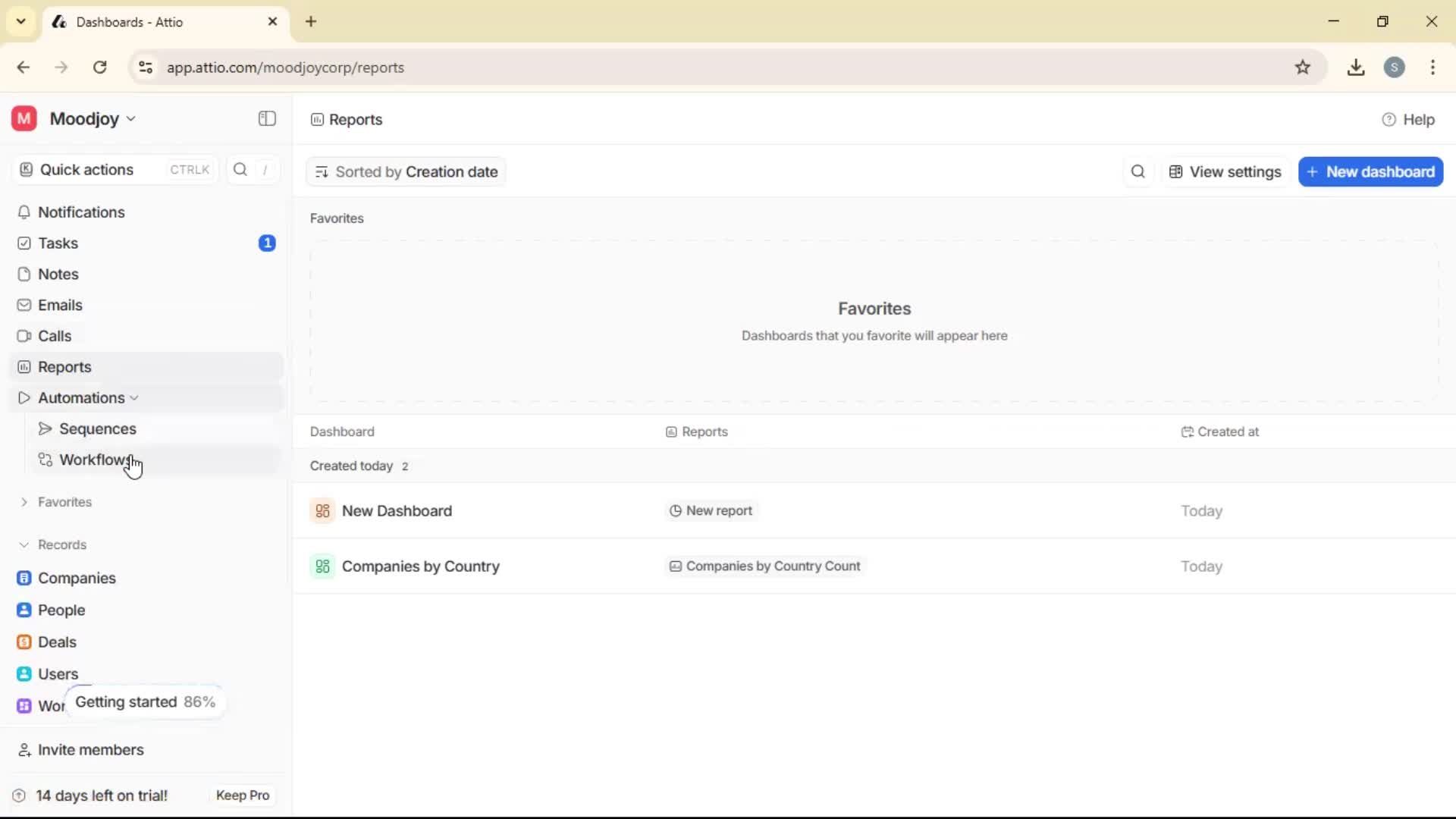This screenshot has width=1456, height=819.
Task: Open the search icon next to Quick actions
Action: (x=240, y=169)
